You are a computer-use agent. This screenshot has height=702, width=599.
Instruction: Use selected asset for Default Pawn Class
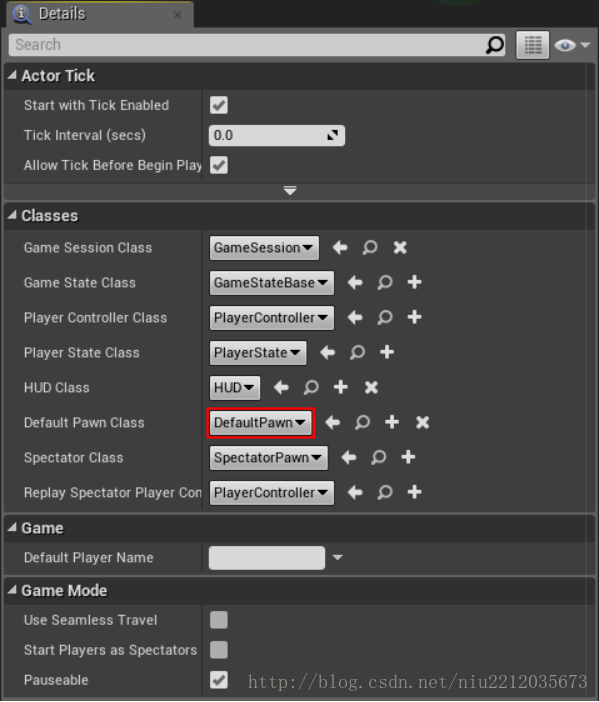pos(333,422)
